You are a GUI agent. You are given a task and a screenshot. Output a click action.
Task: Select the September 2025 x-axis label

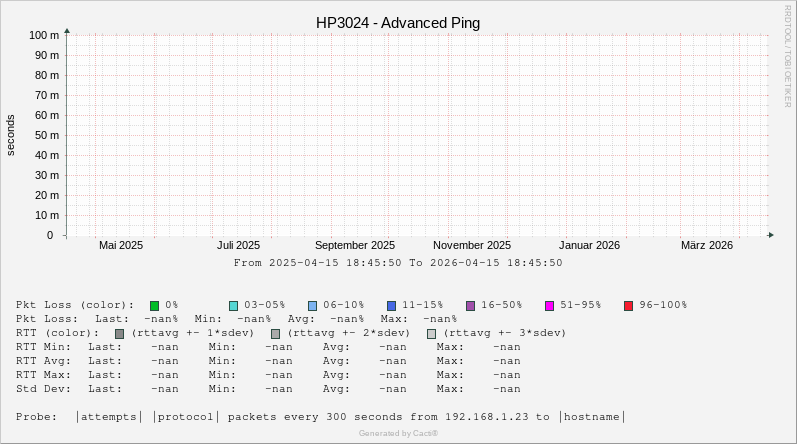(x=354, y=246)
